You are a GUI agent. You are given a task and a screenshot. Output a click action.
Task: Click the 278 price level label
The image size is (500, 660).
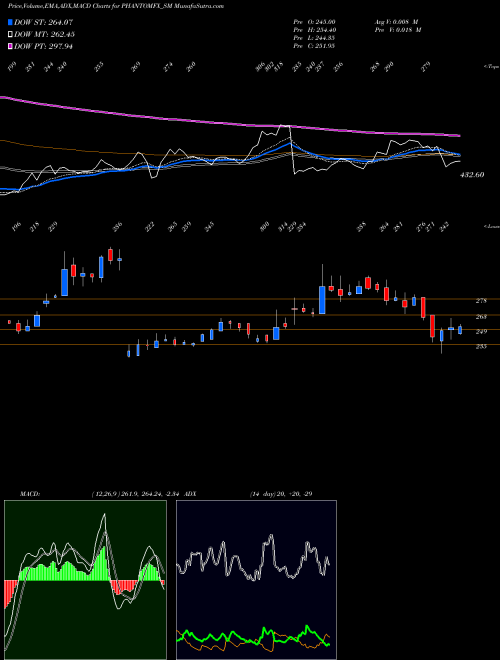(481, 301)
